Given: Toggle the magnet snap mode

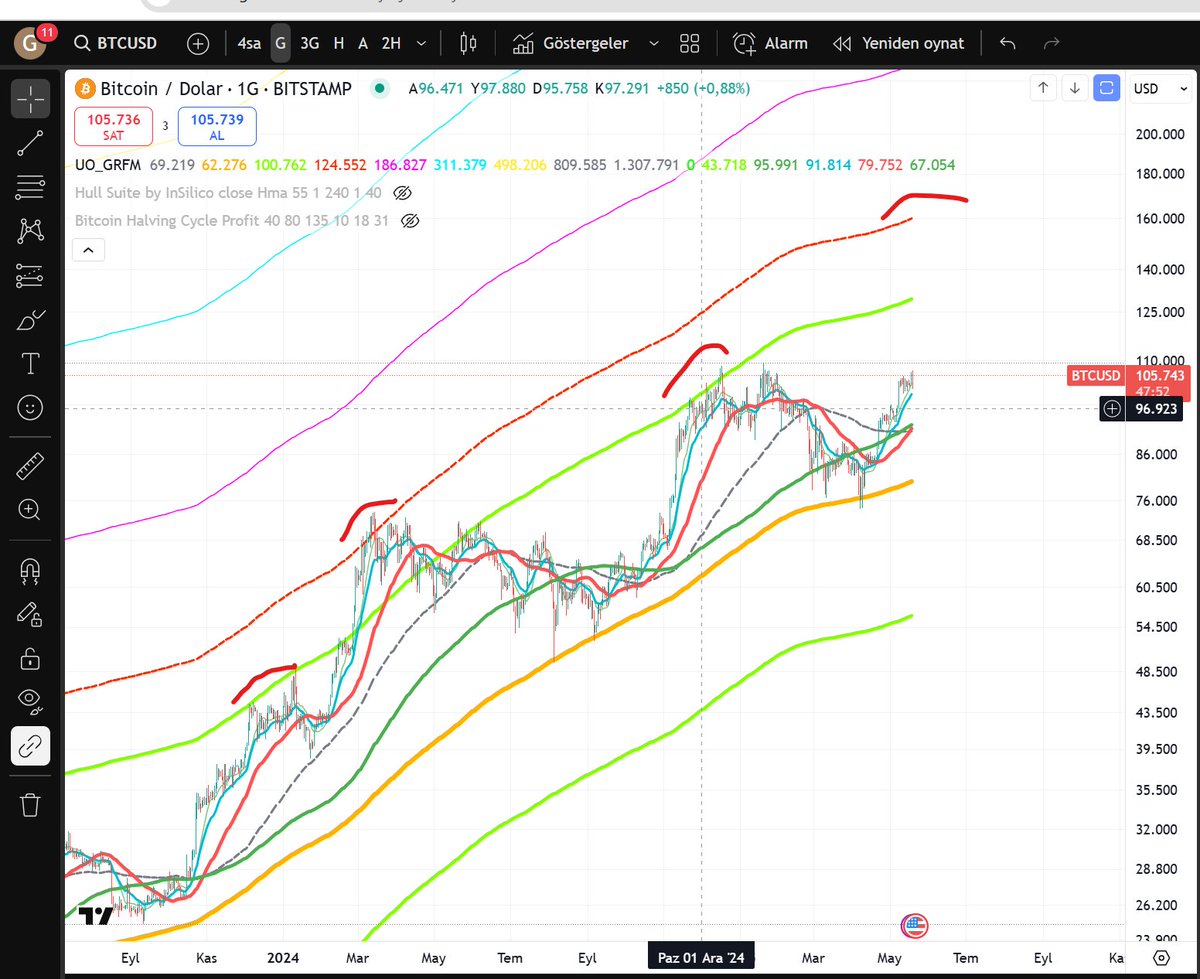Looking at the screenshot, I should 31,570.
